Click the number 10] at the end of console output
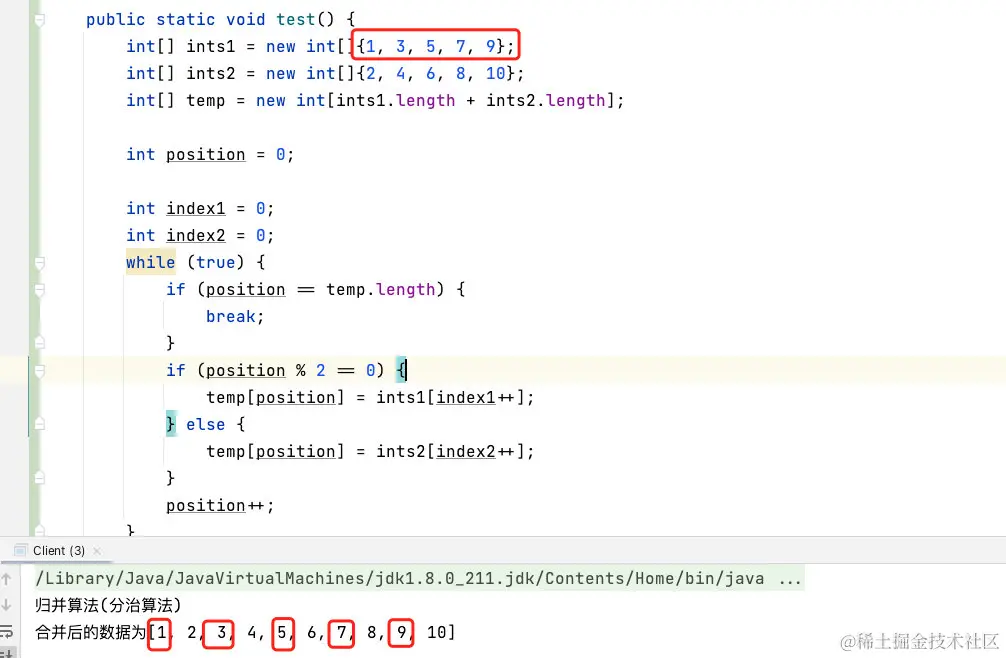 (441, 632)
